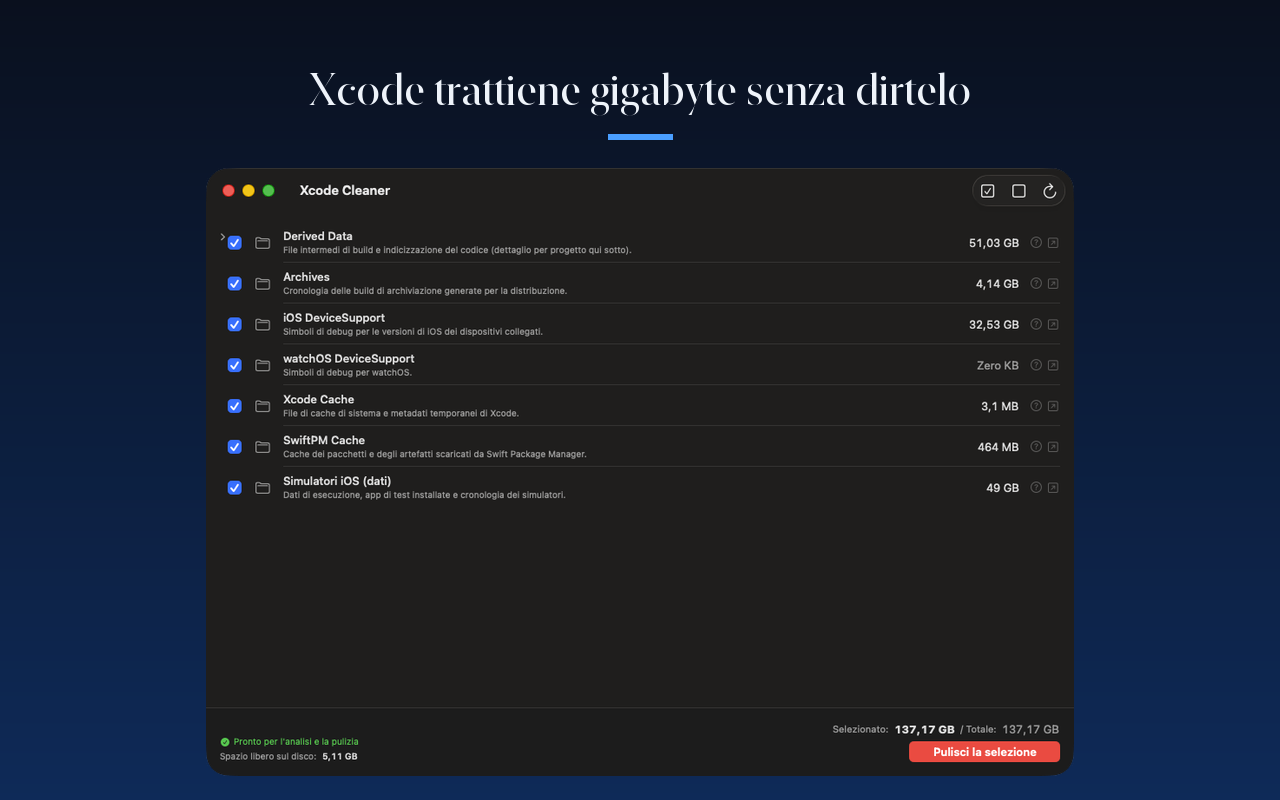Uncheck the Xcode Cache checkbox
1280x800 pixels.
[234, 406]
